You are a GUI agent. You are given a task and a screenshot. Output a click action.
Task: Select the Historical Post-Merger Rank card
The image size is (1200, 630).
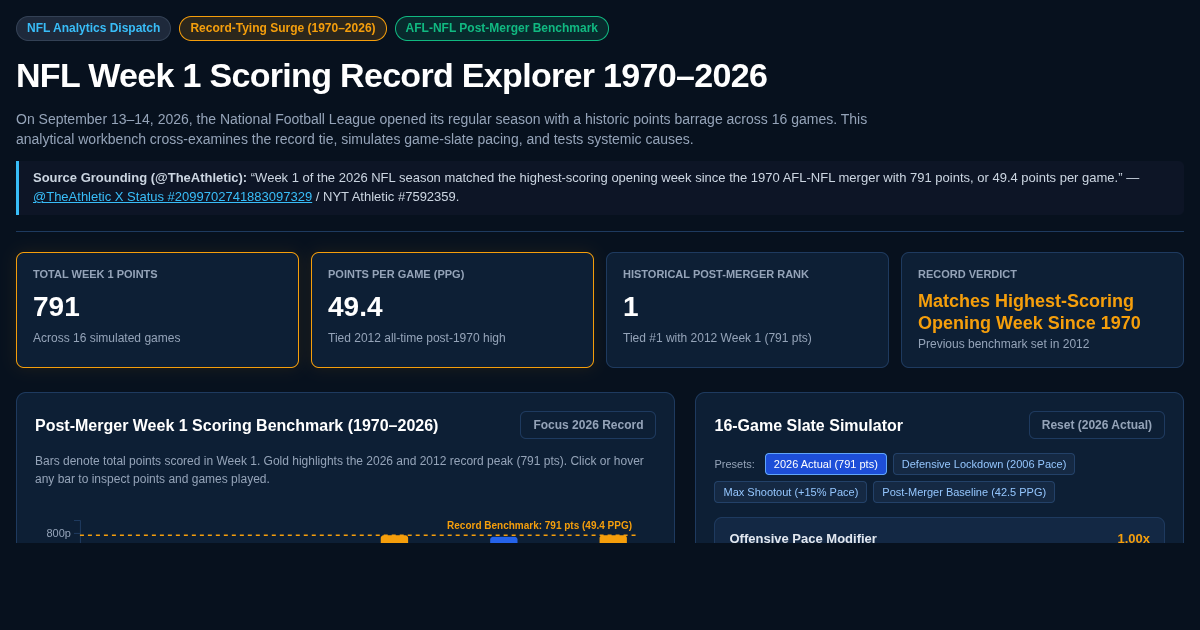pos(747,310)
